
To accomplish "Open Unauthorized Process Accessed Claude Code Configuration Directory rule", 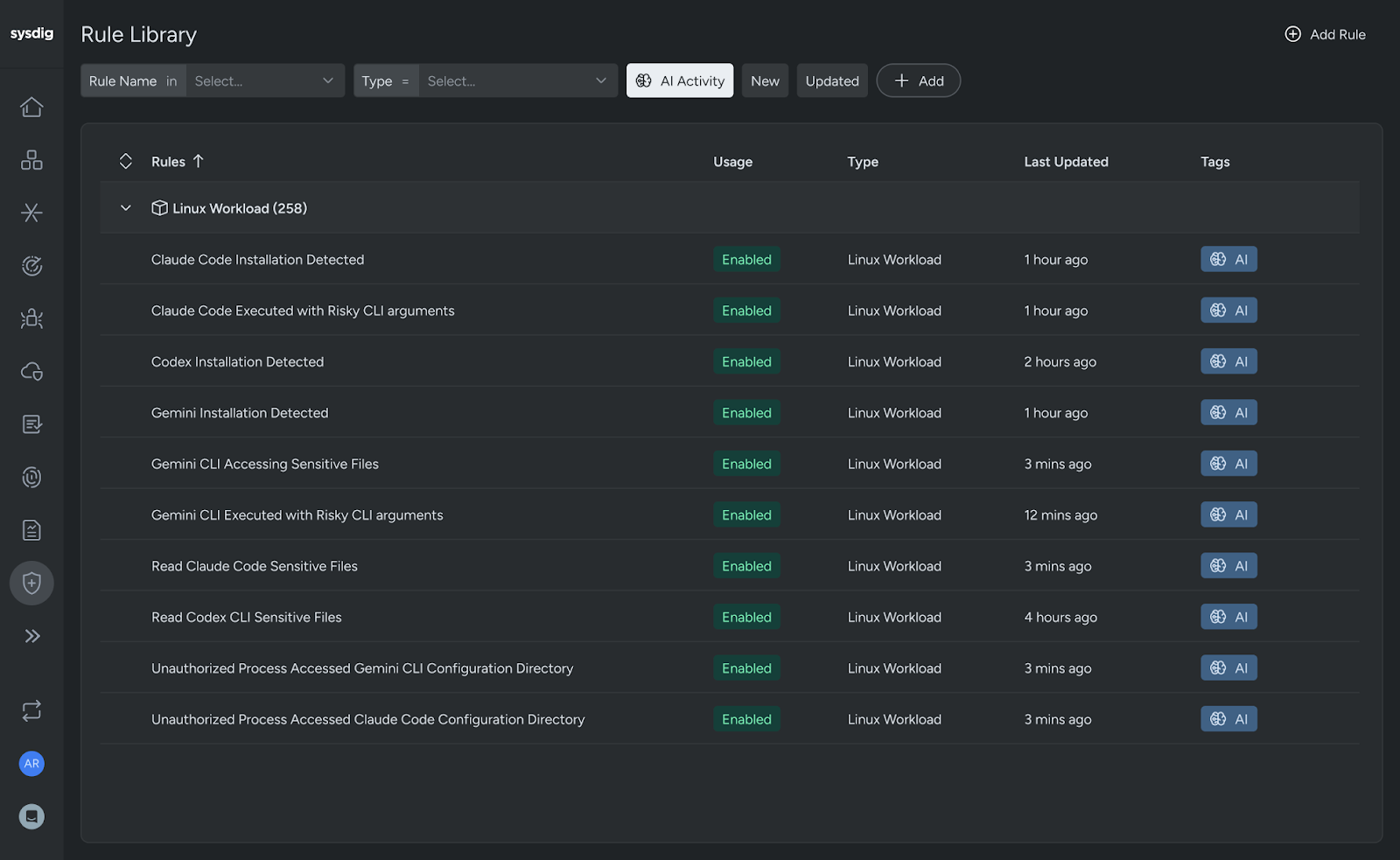I will 368,719.
